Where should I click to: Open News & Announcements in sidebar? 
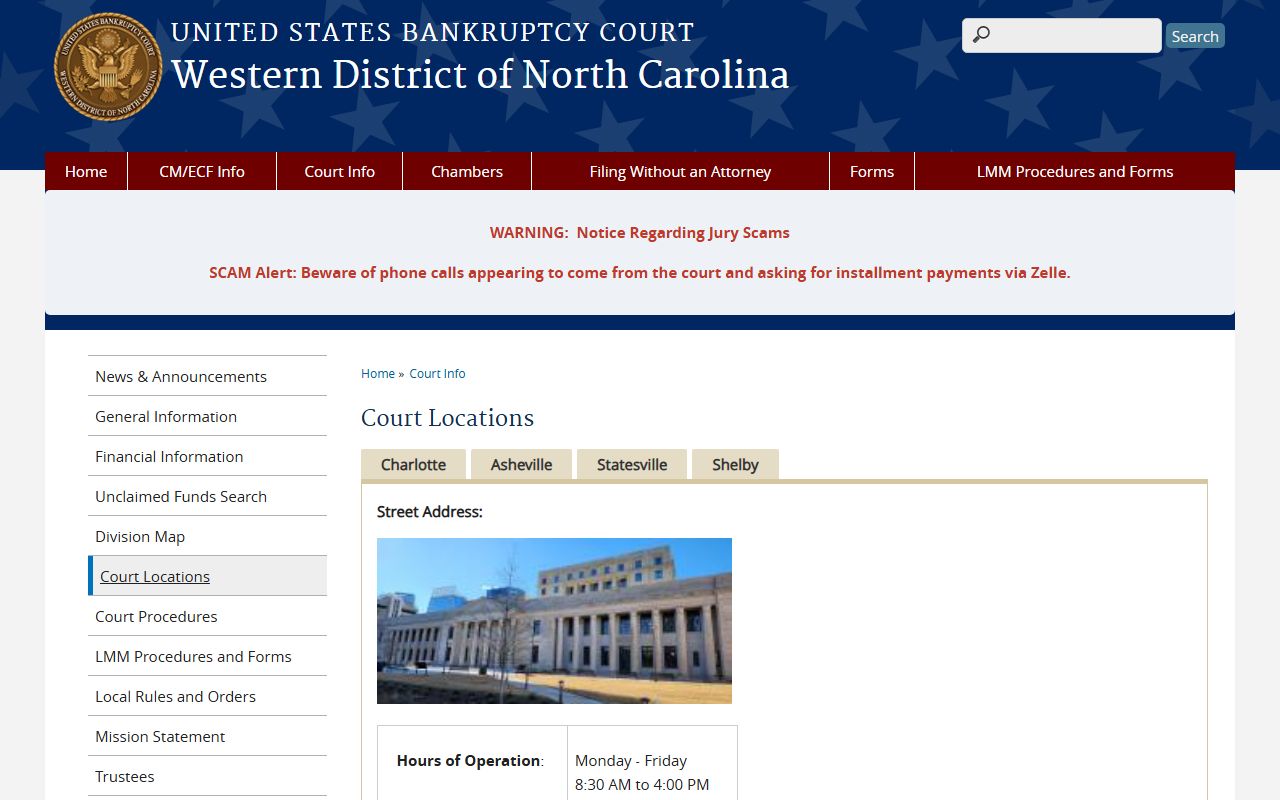click(x=207, y=376)
